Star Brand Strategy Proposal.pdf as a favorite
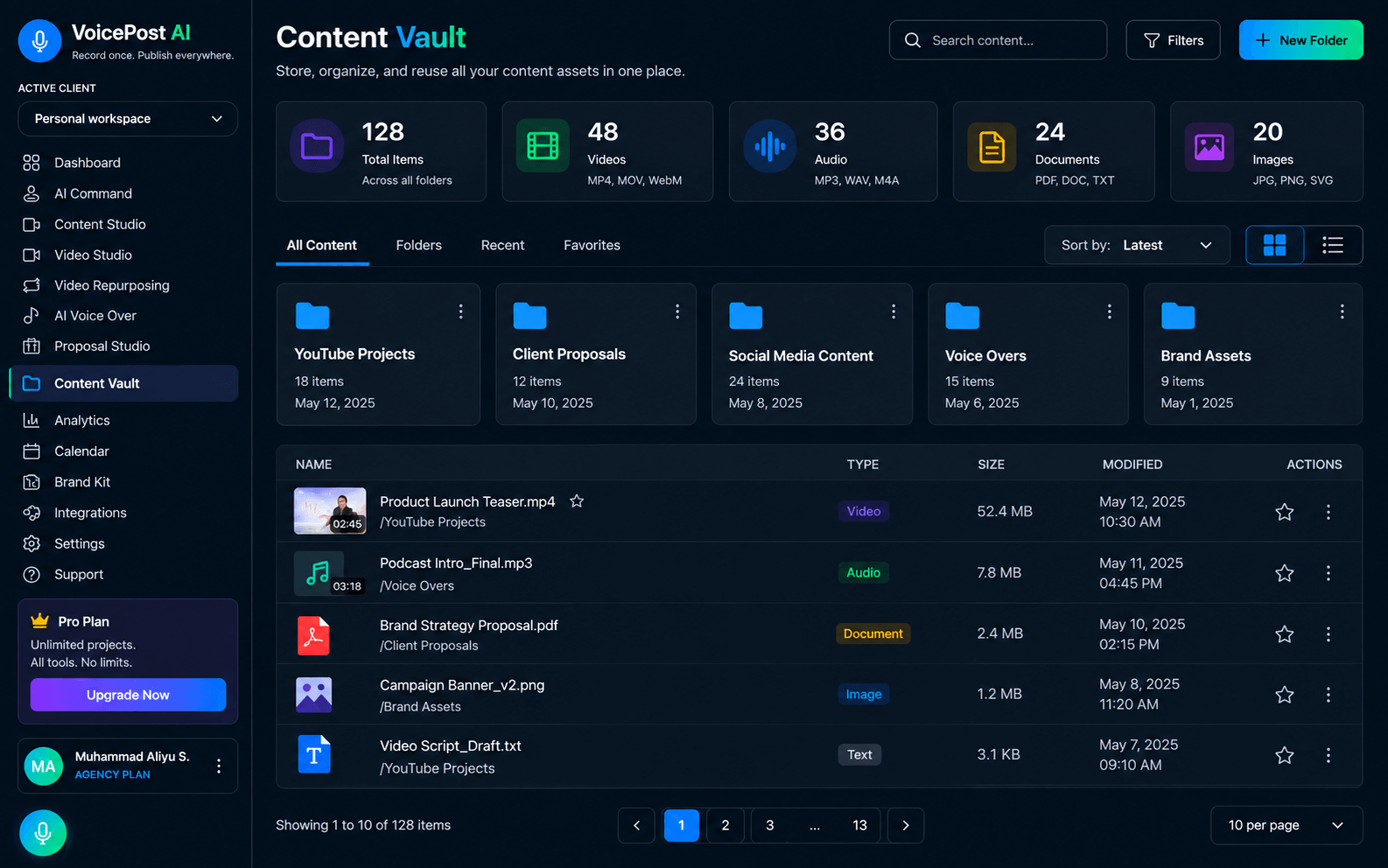This screenshot has width=1388, height=868. [x=1285, y=634]
